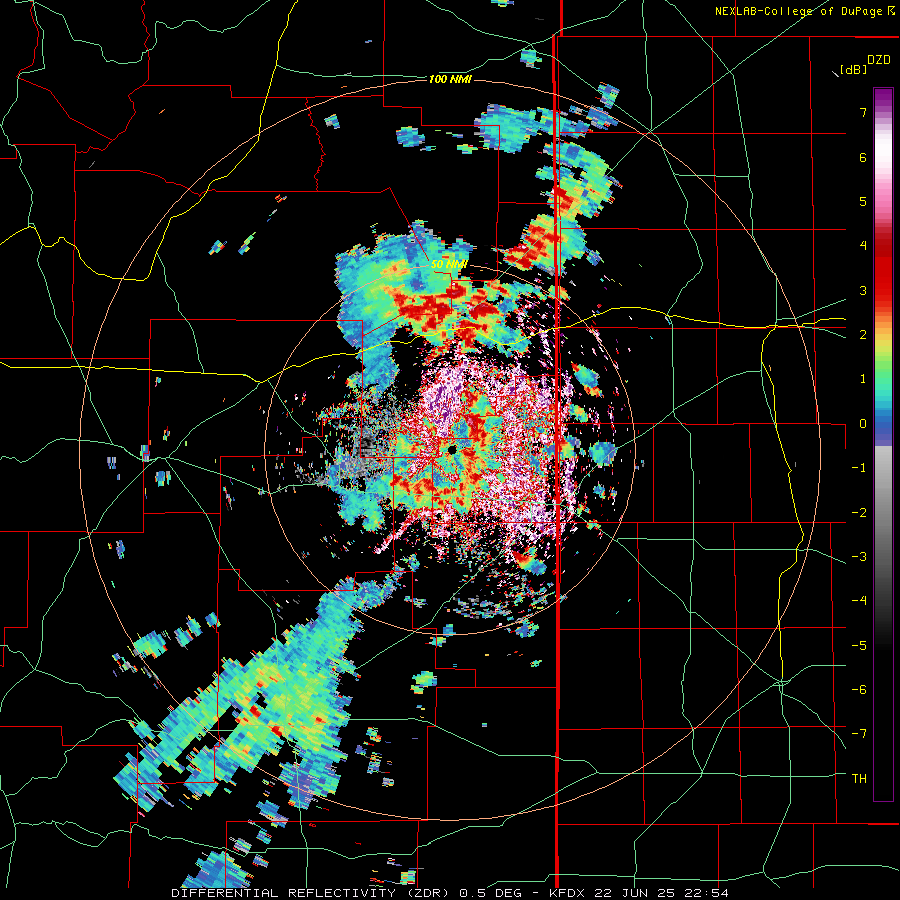Click the 1 value on color scale
The image size is (900, 900).
pyautogui.click(x=863, y=379)
